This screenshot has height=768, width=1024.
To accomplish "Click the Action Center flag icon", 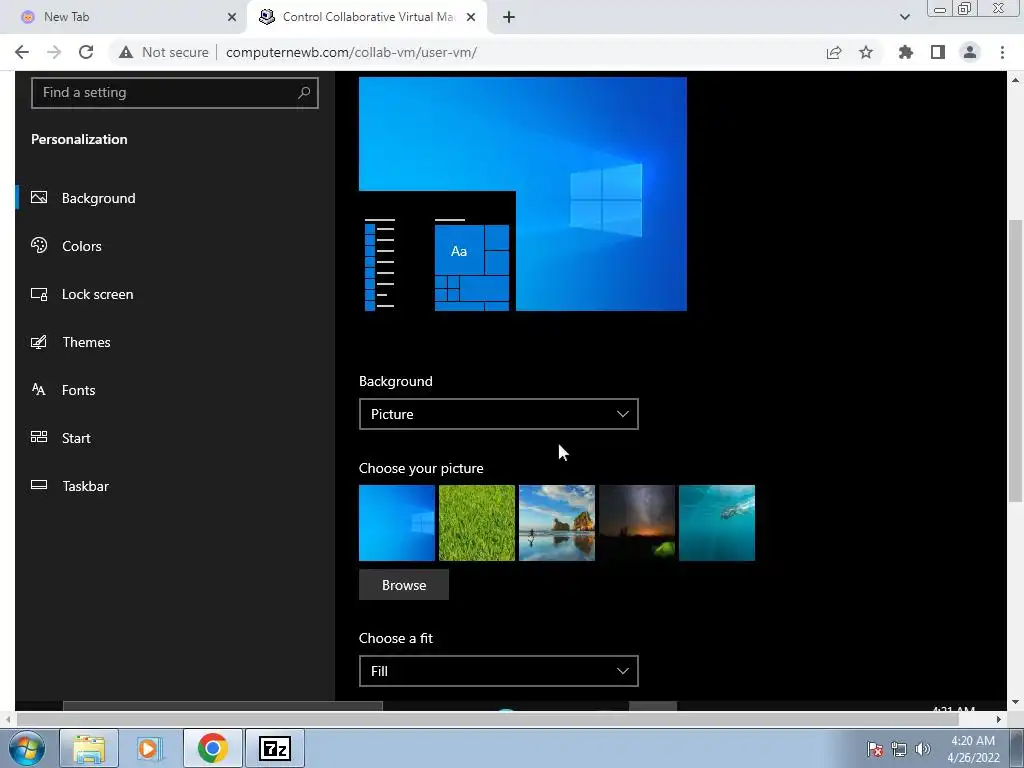I will click(875, 749).
